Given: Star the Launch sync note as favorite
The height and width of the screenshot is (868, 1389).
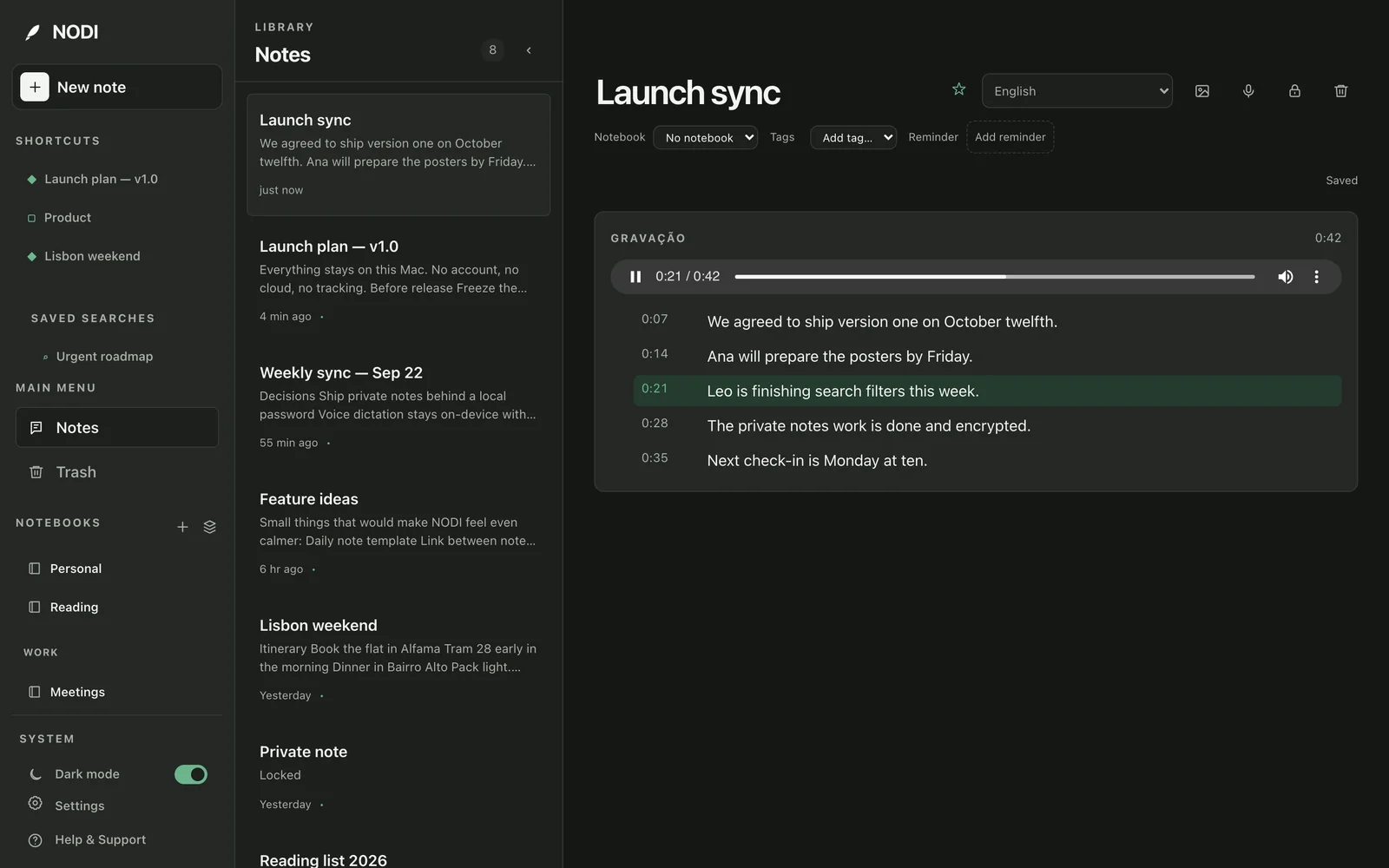Looking at the screenshot, I should pos(958,89).
